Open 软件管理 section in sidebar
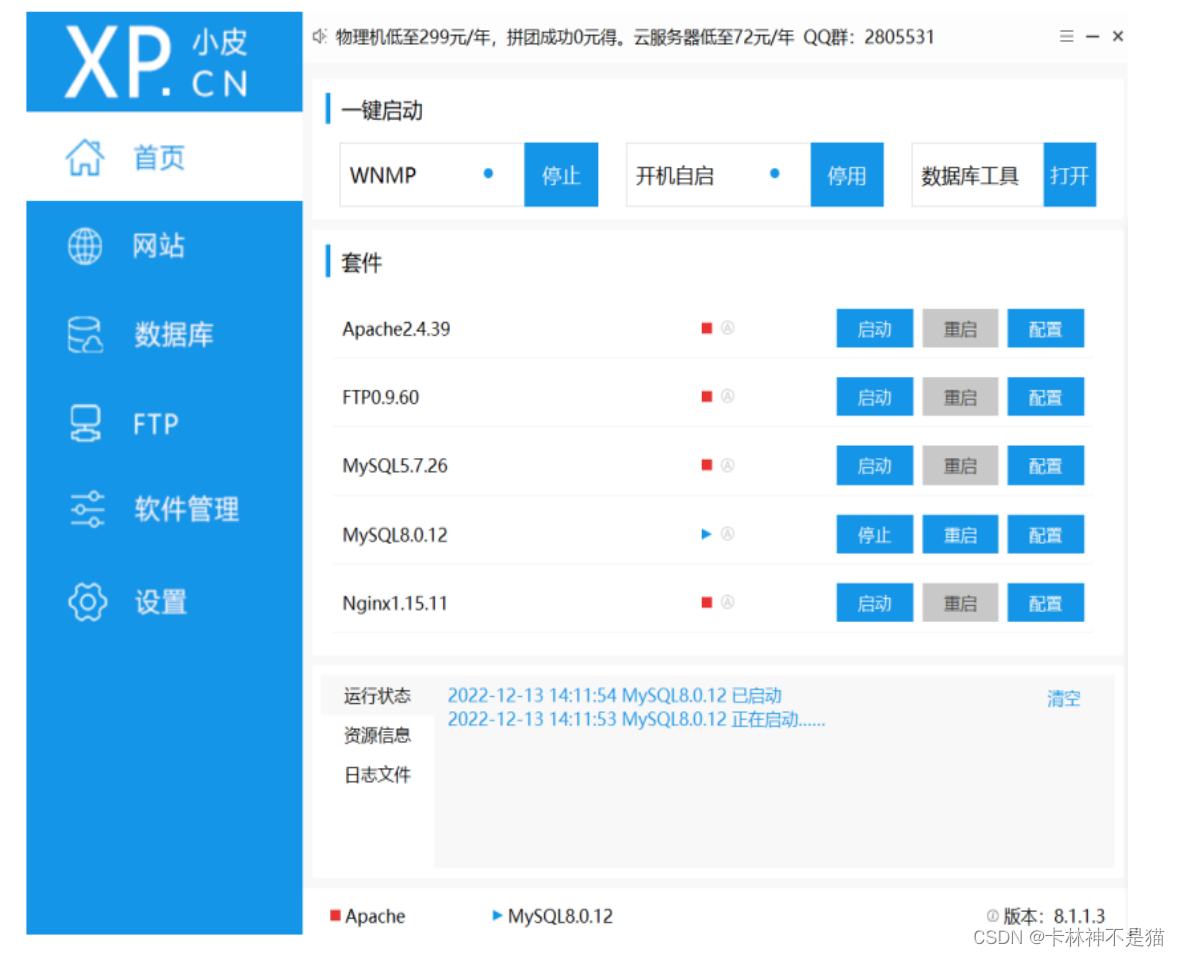The image size is (1180, 957). [x=164, y=509]
